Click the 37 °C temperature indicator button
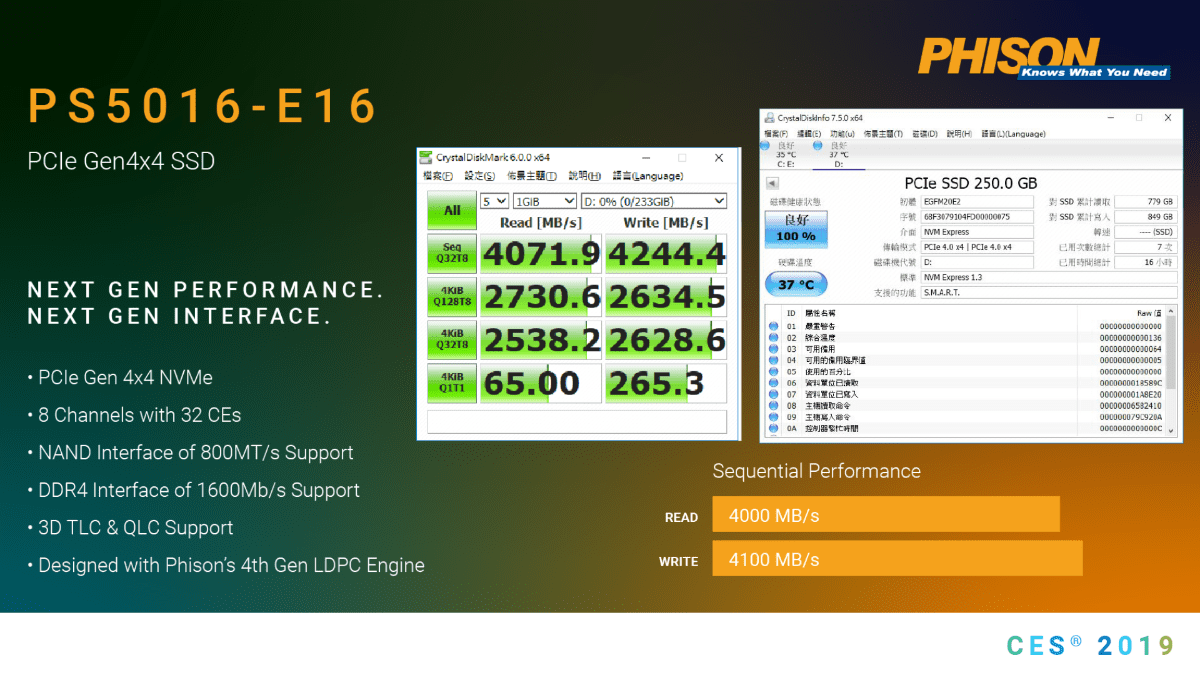 pos(795,284)
